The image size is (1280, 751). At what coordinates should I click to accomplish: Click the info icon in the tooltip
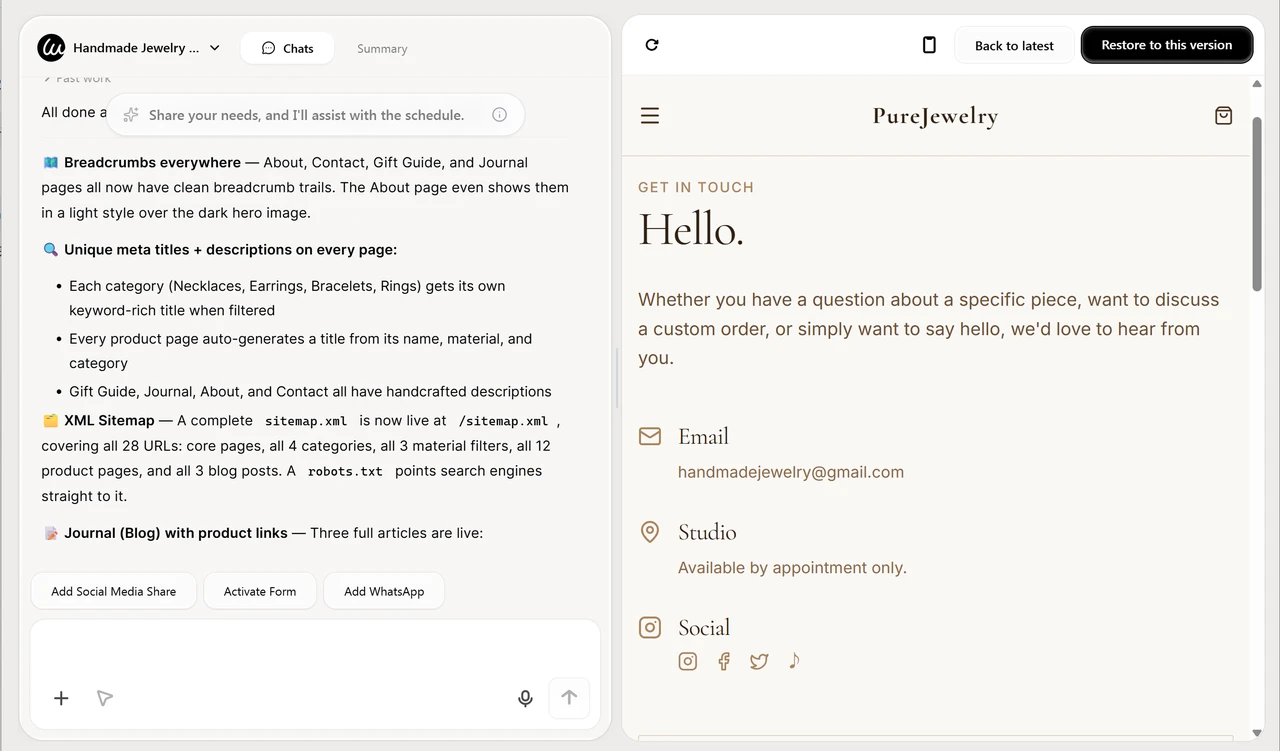499,115
